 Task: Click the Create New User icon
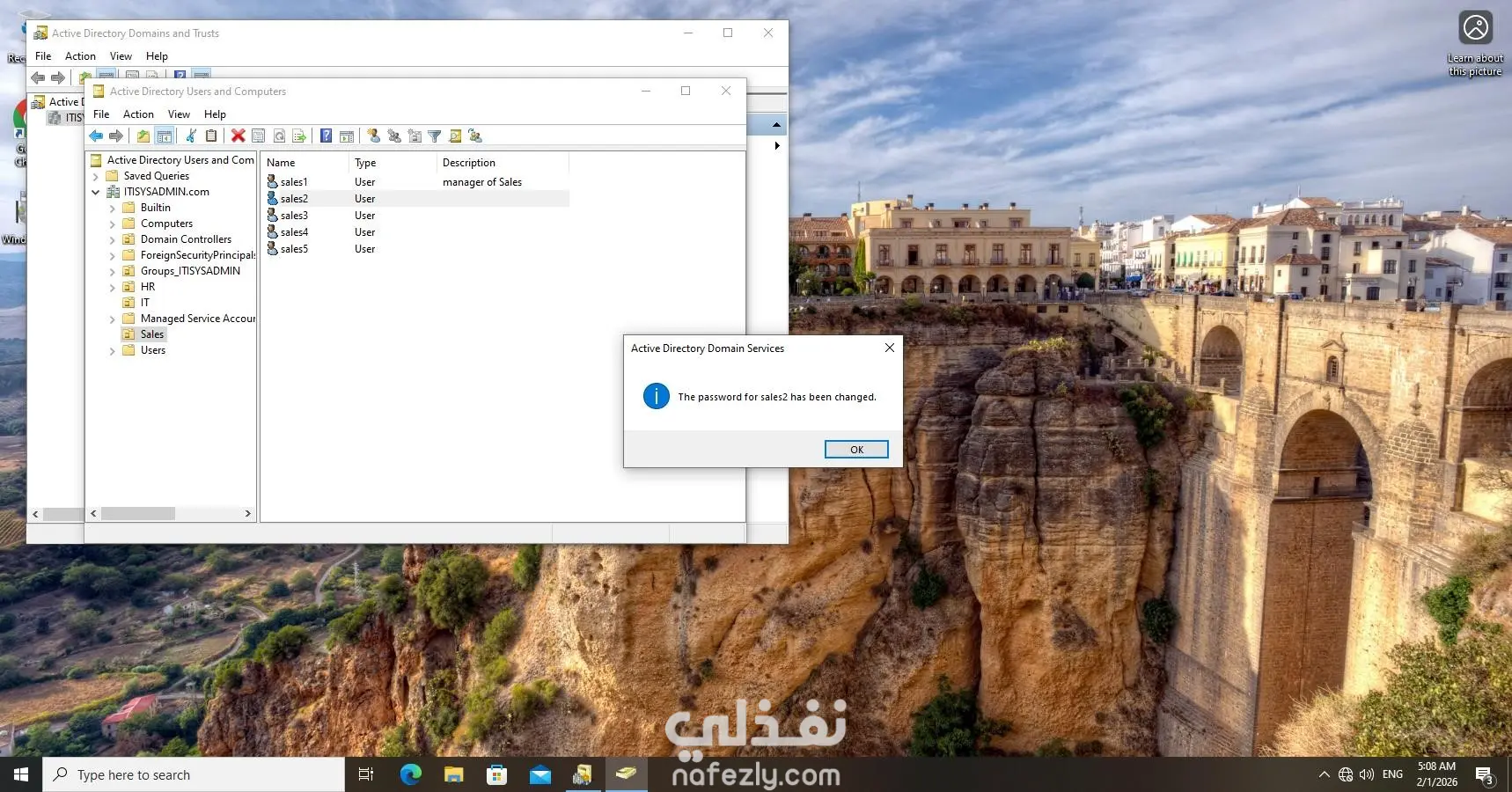pyautogui.click(x=373, y=136)
